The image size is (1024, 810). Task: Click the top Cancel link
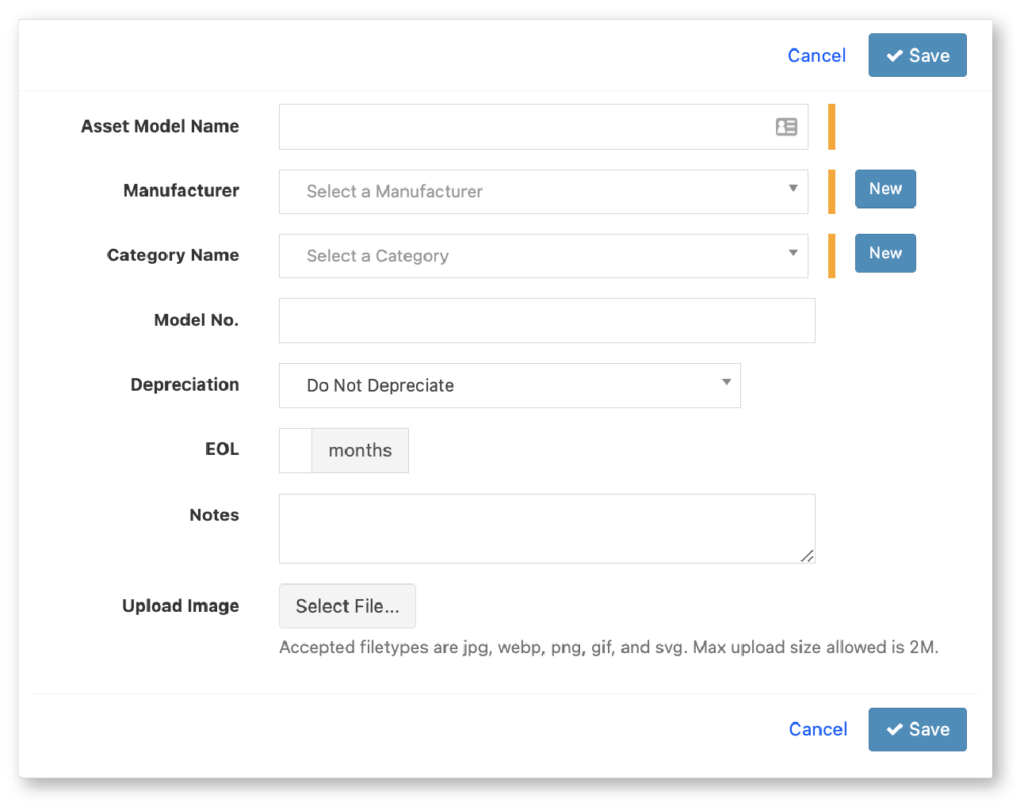pyautogui.click(x=816, y=56)
